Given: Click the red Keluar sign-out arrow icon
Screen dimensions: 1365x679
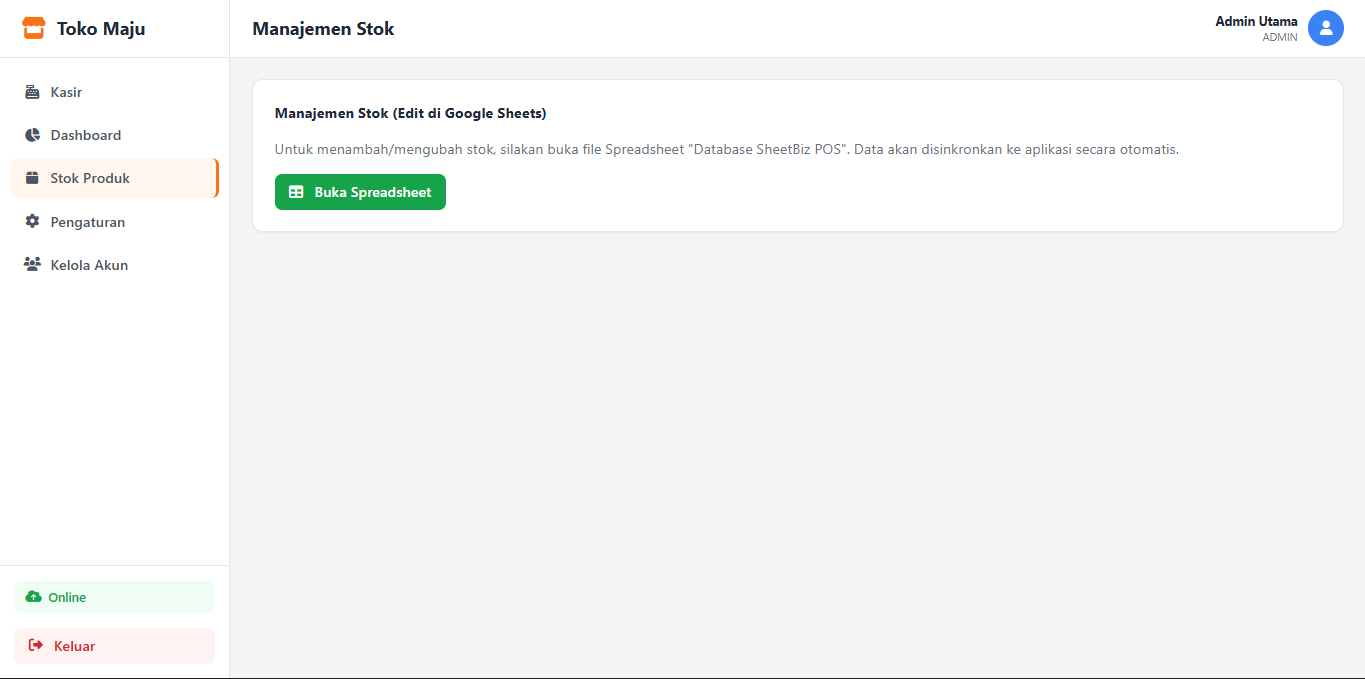Looking at the screenshot, I should click(36, 646).
